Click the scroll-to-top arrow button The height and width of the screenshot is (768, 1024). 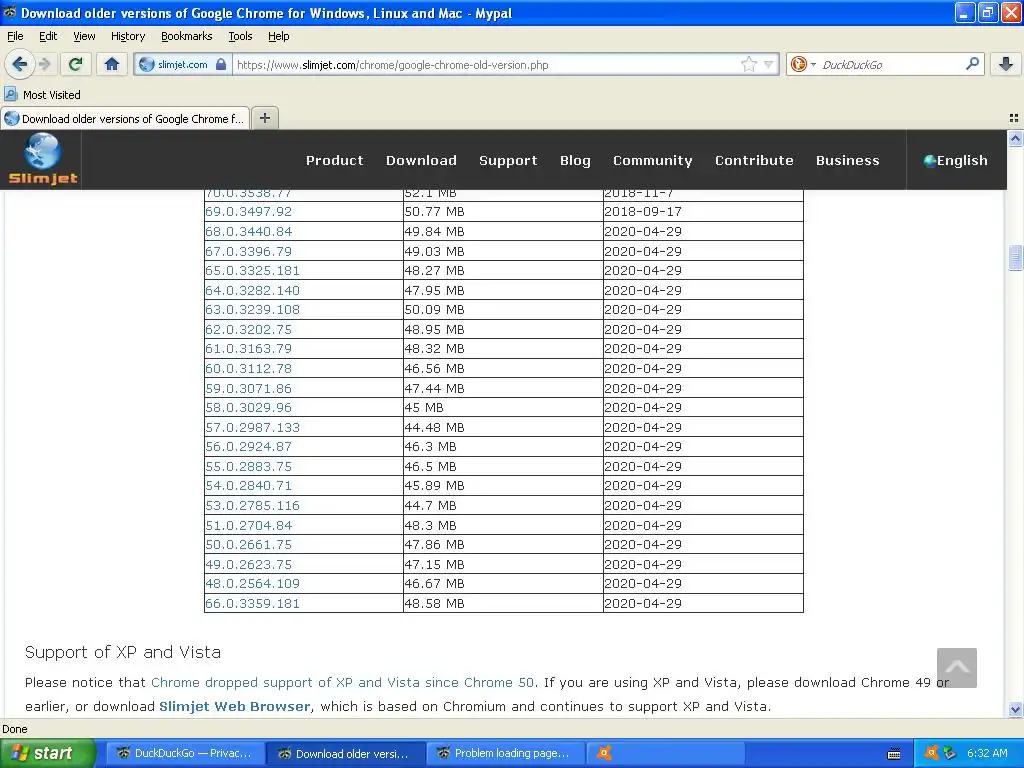956,667
